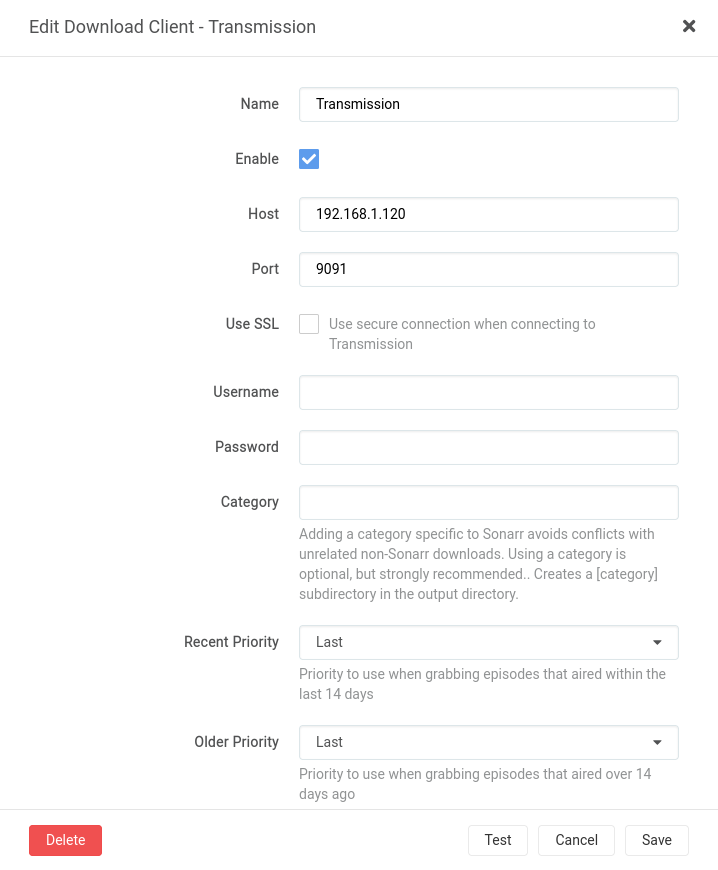This screenshot has height=870, width=718.
Task: Click the Older Priority dropdown arrow
Action: [657, 742]
